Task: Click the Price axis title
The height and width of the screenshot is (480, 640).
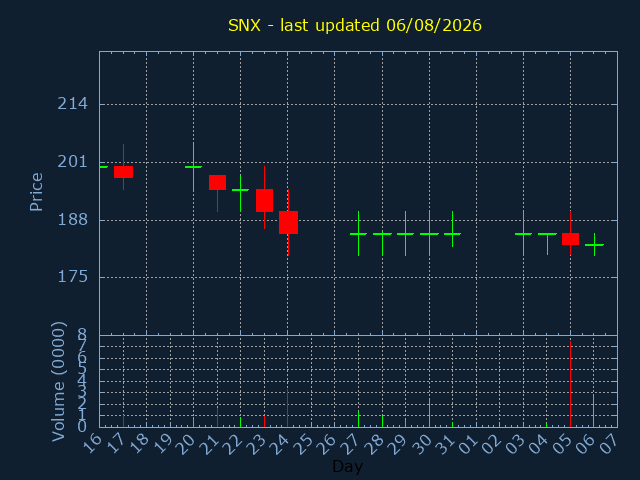Action: click(36, 192)
